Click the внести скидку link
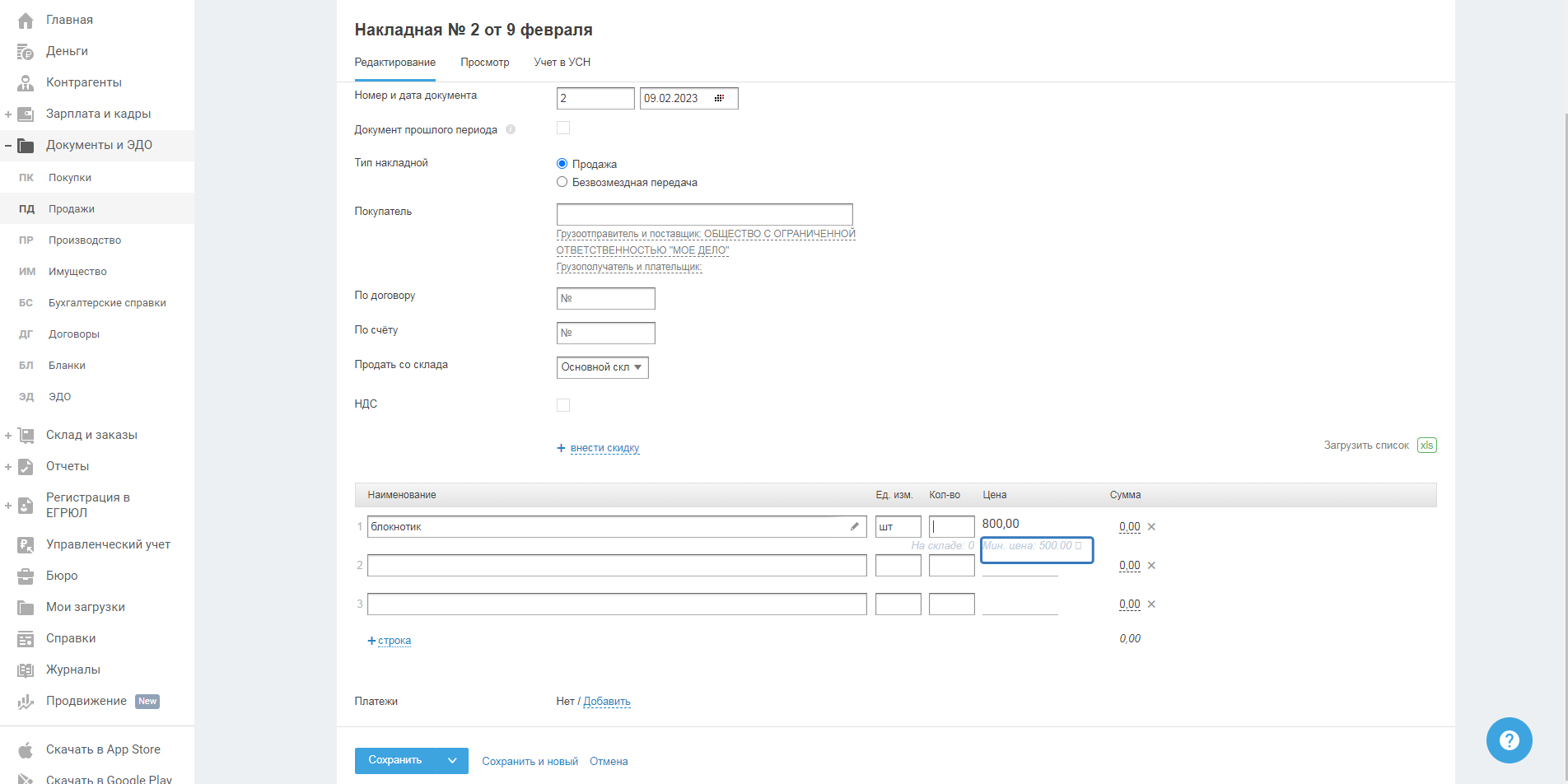Screen dimensions: 1568x784 click(x=604, y=448)
